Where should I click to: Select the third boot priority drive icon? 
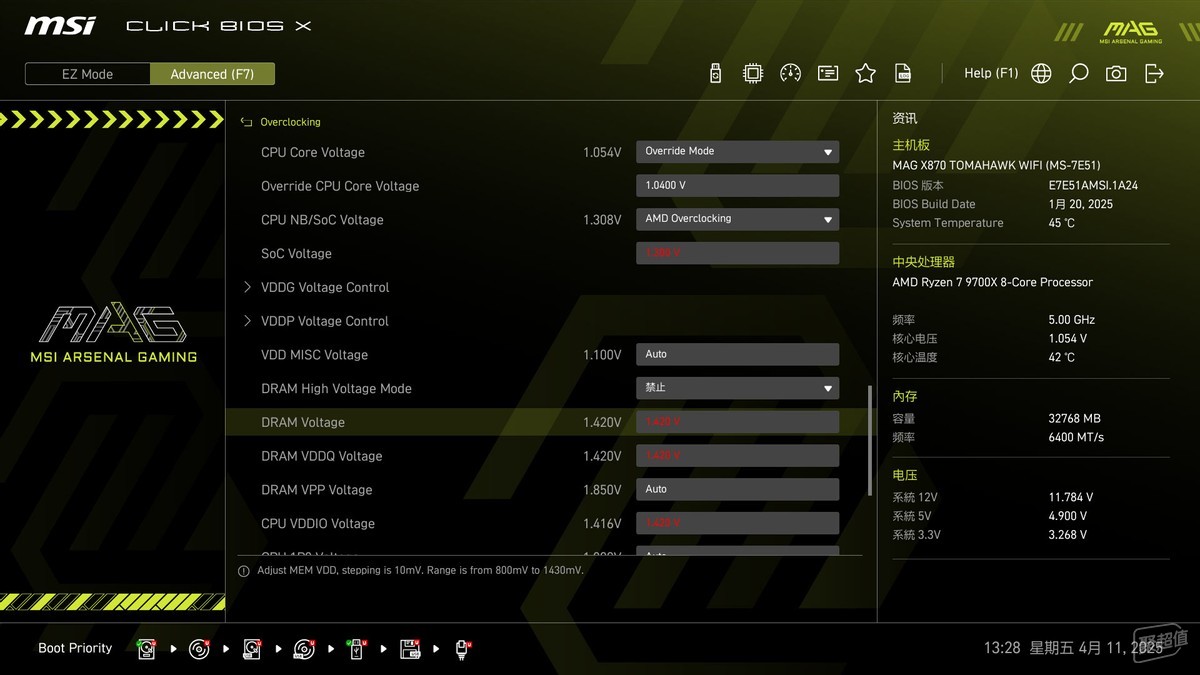tap(252, 649)
